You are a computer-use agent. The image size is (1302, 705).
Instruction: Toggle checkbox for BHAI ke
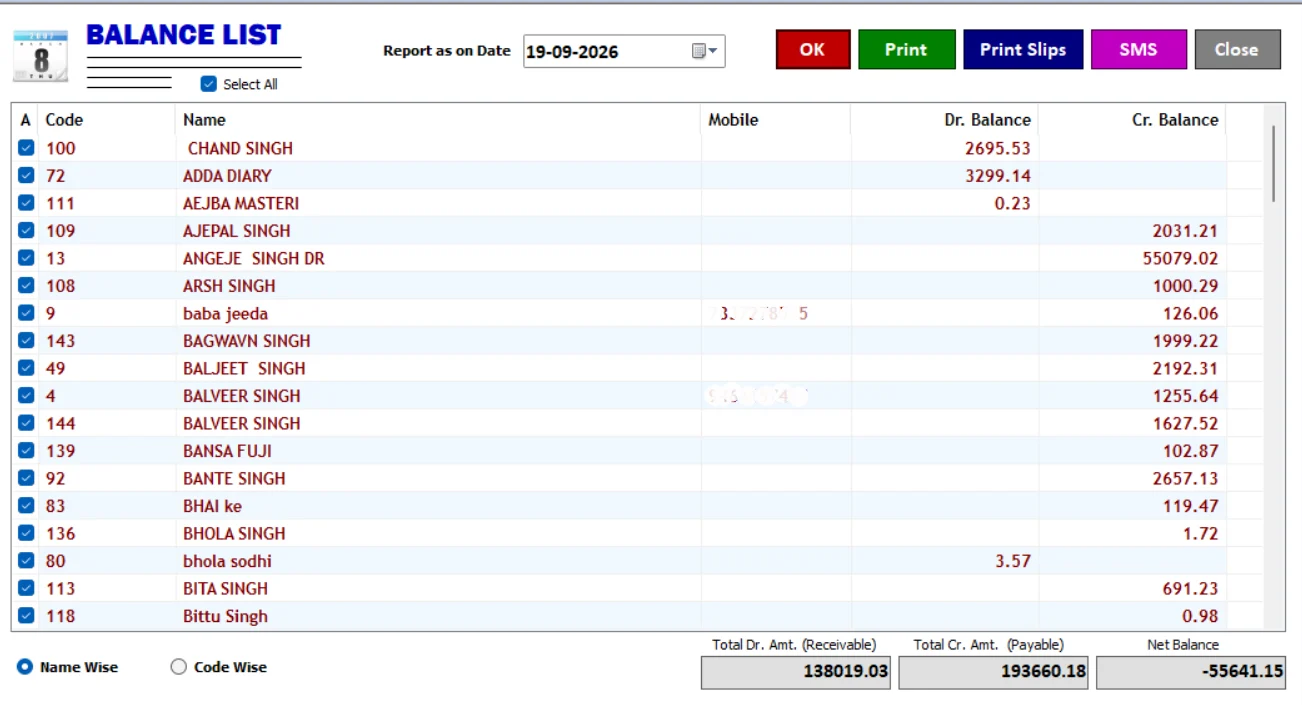click(26, 505)
